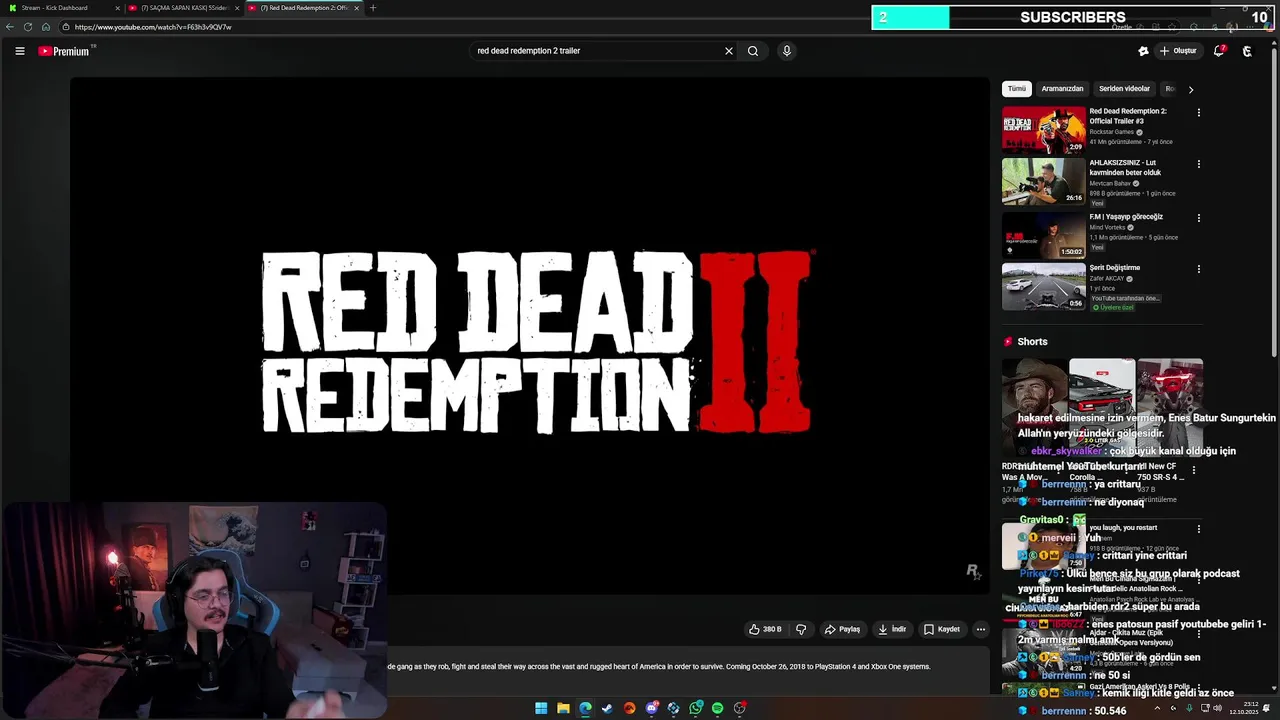This screenshot has height=720, width=1280.
Task: Dislike the video with thumbs down
Action: [800, 629]
